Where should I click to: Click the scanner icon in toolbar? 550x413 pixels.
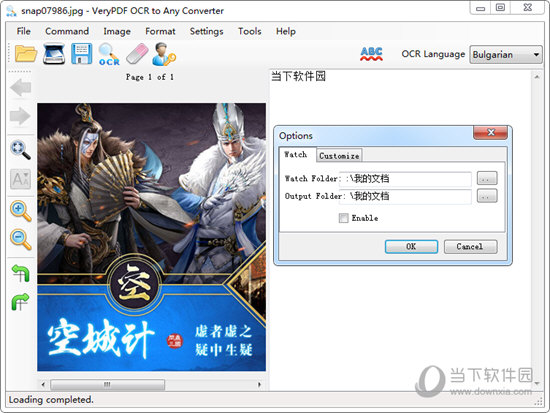pyautogui.click(x=54, y=54)
